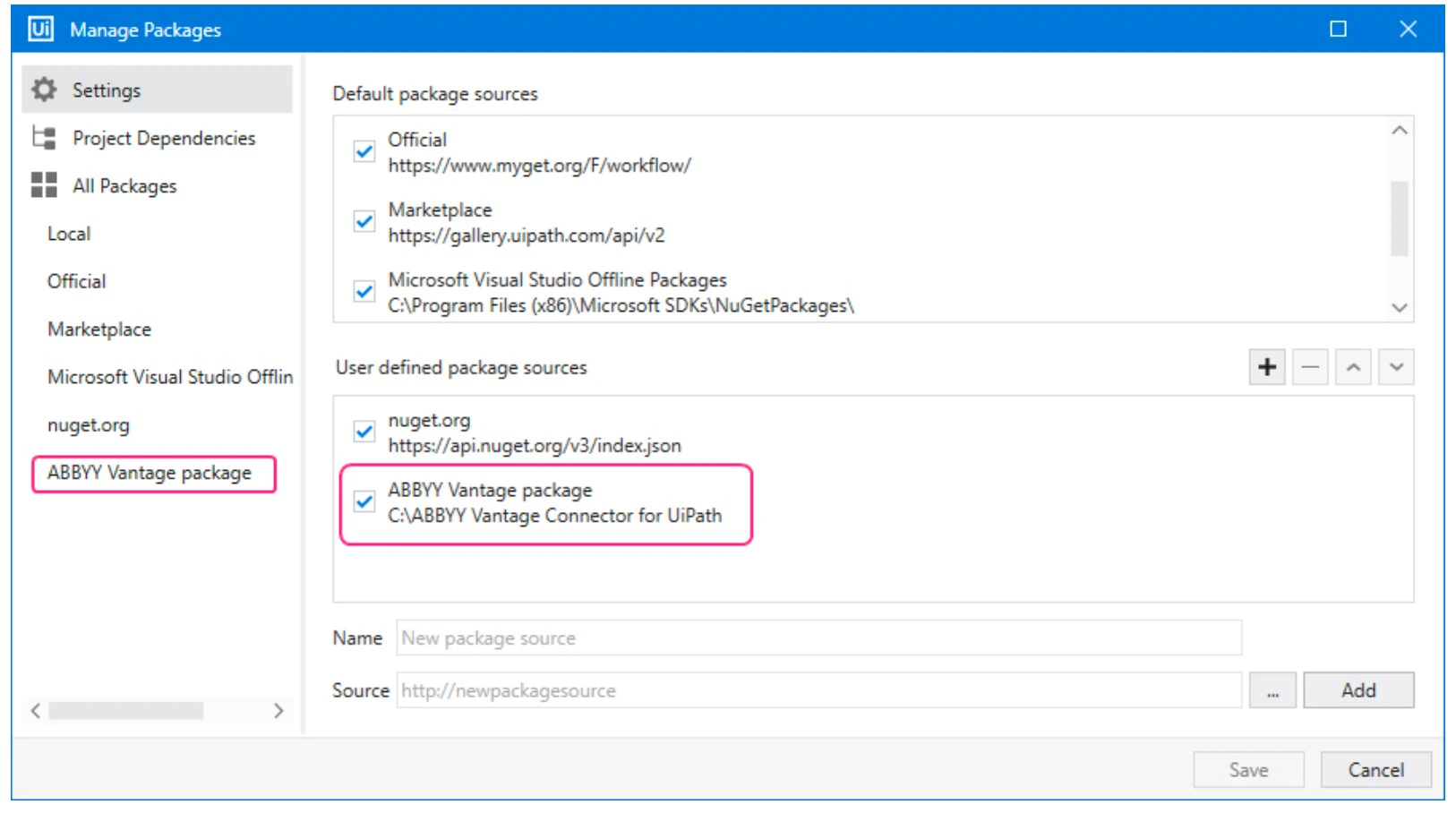Click the Project Dependencies icon
The width and height of the screenshot is (1456, 813).
(42, 138)
